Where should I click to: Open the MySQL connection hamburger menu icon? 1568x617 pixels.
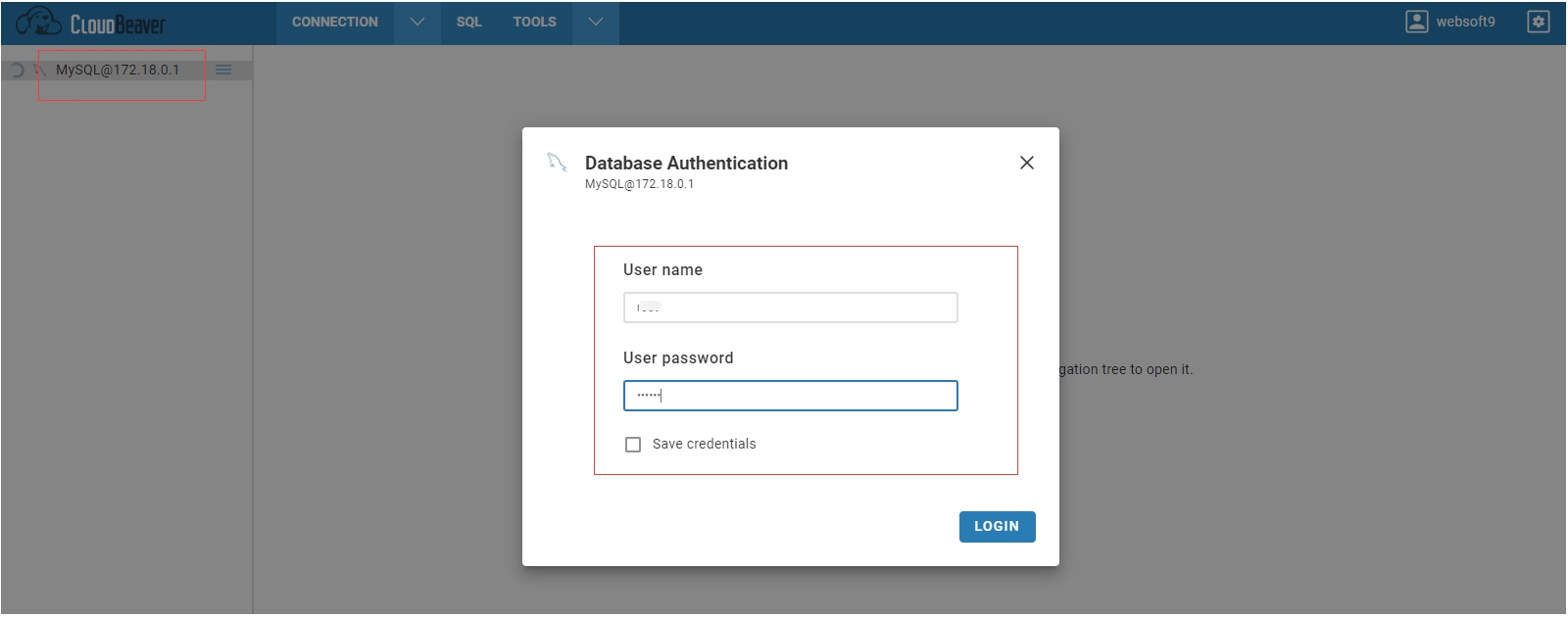223,70
